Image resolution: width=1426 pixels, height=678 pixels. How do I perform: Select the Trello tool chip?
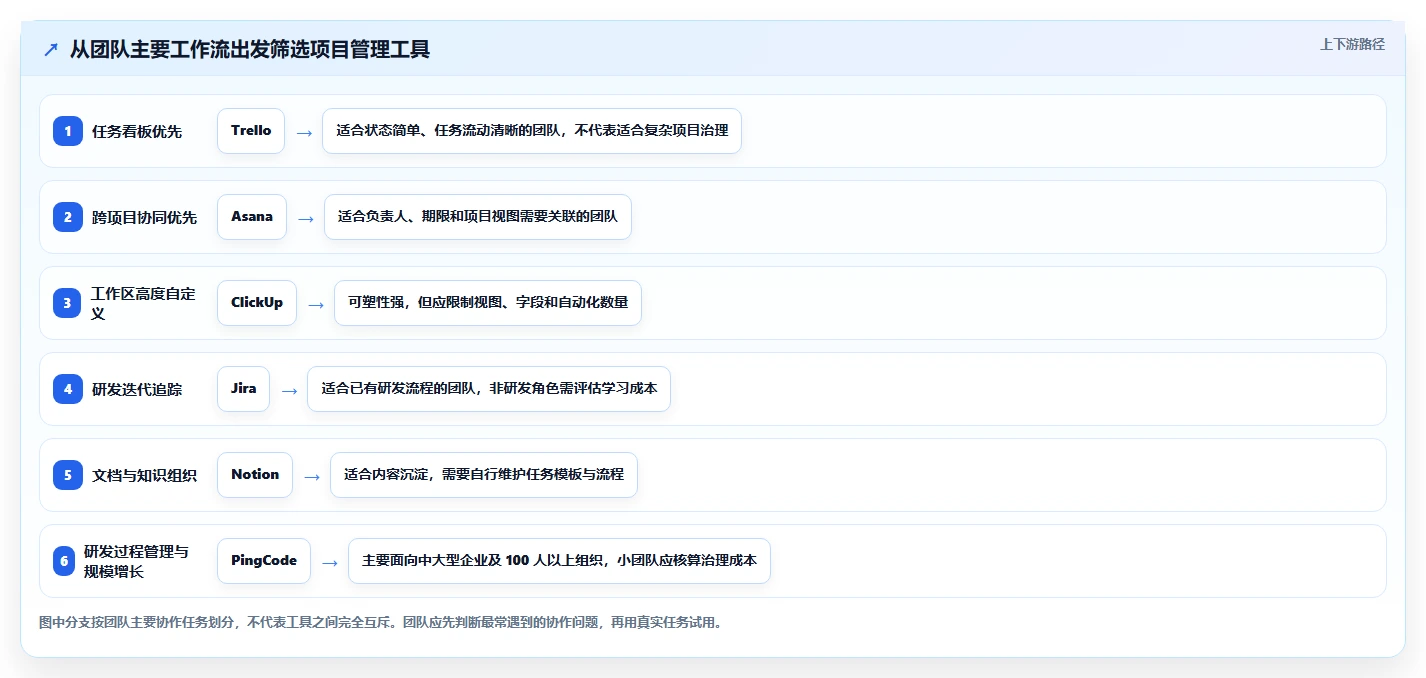[x=251, y=131]
